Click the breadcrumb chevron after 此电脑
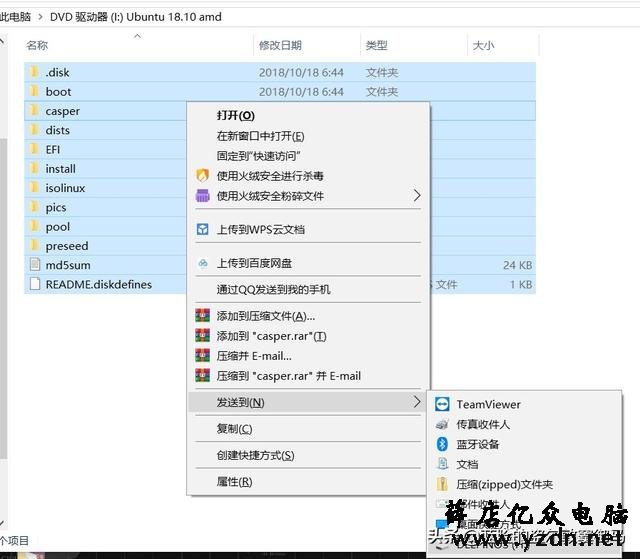640x559 pixels. click(x=40, y=17)
